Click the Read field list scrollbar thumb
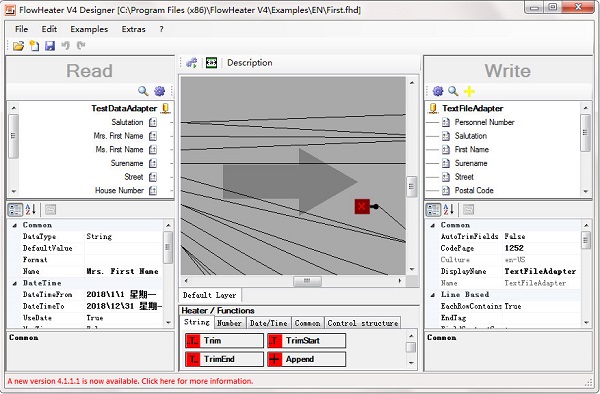Viewport: 600px width, 394px height. [13, 136]
